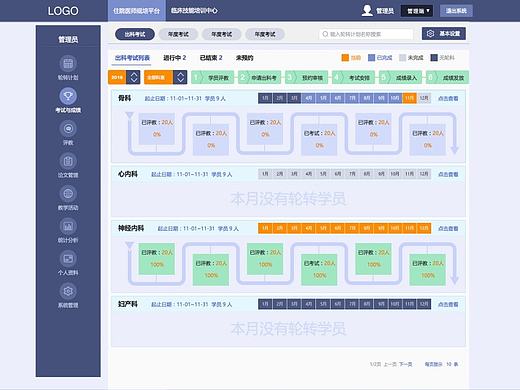520x390 pixels.
Task: Click 点击查看 link in 心内科 row
Action: pyautogui.click(x=448, y=174)
